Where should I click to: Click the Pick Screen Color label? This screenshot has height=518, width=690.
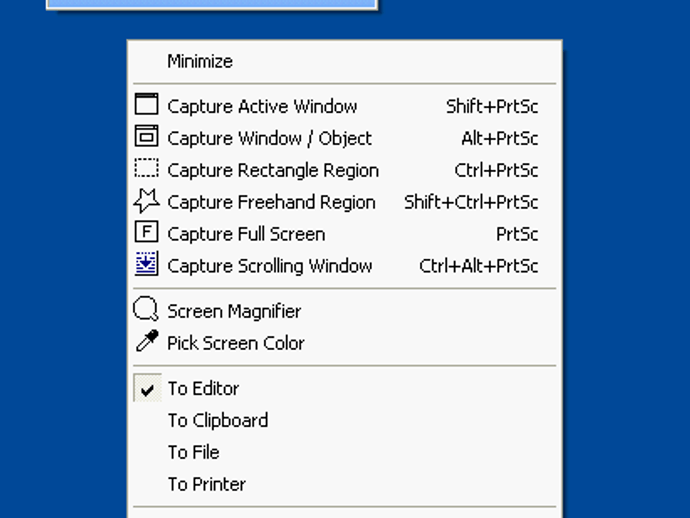235,343
